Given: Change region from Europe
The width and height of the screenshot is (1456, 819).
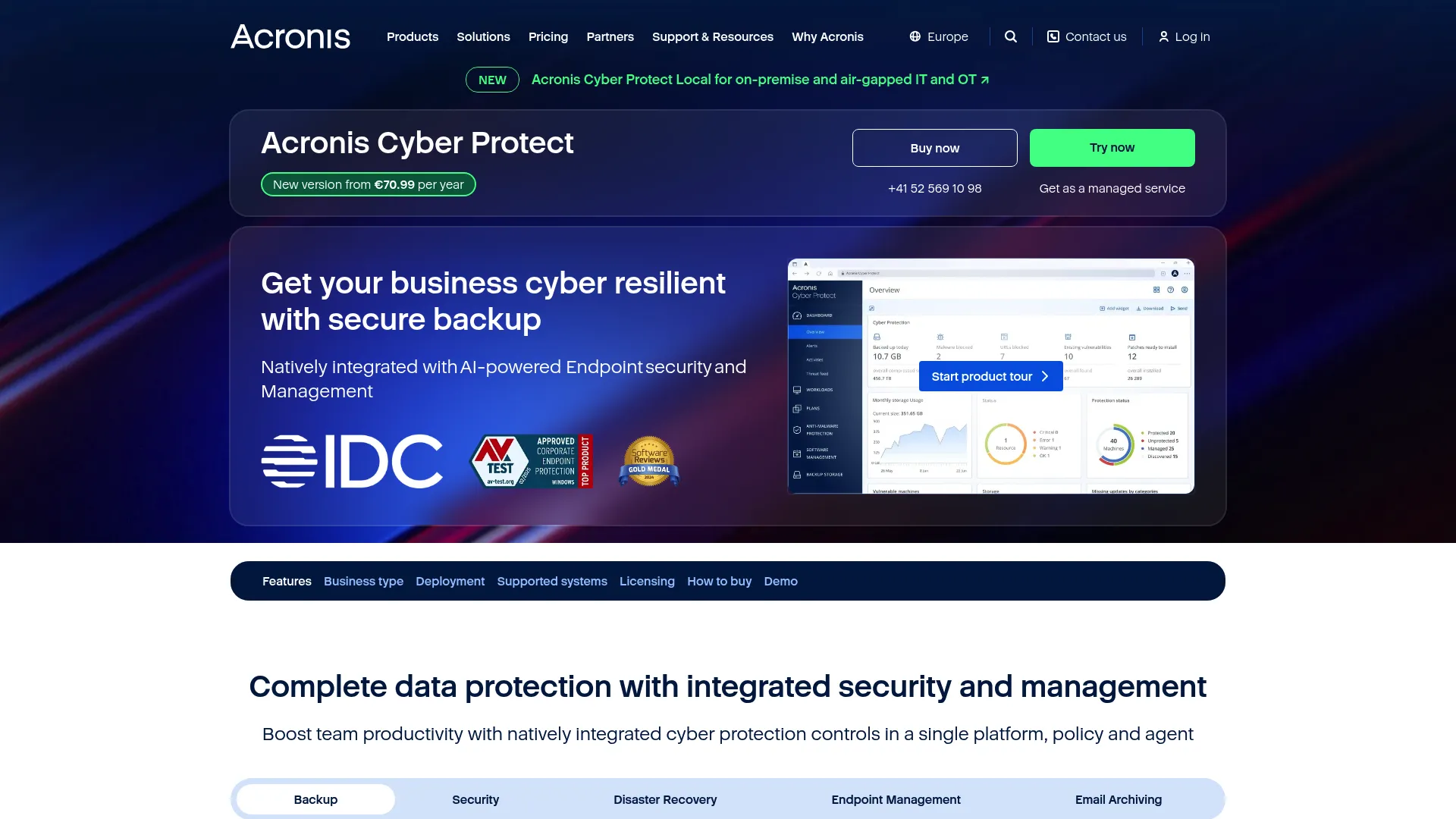Looking at the screenshot, I should coord(939,36).
